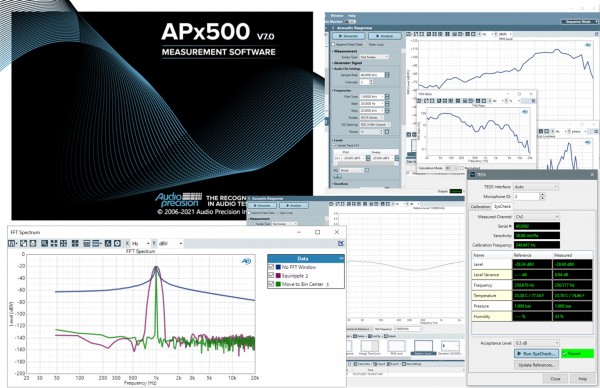
Task: Click the Microphone ID input field
Action: [526, 196]
